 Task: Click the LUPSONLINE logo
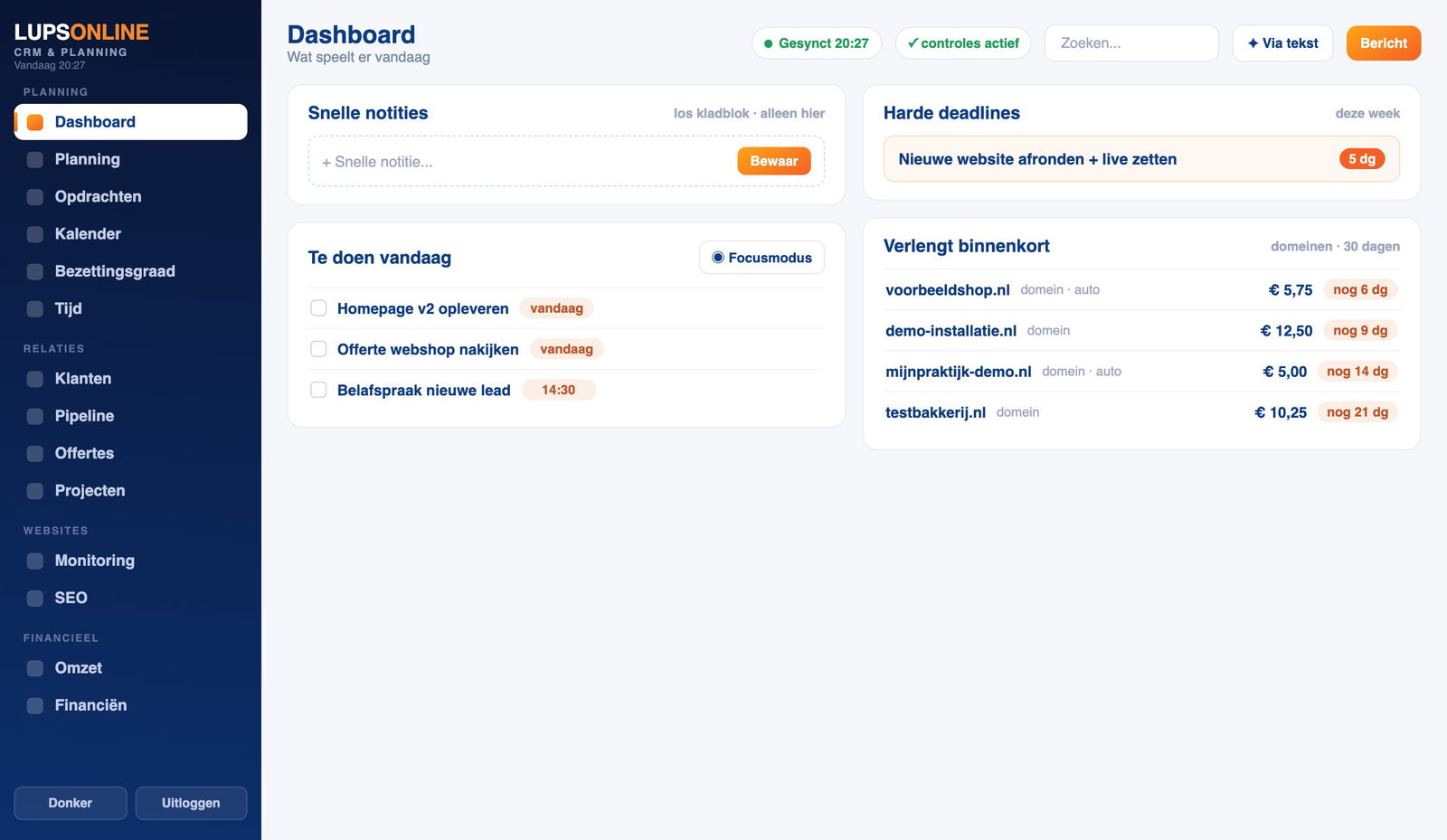tap(81, 33)
